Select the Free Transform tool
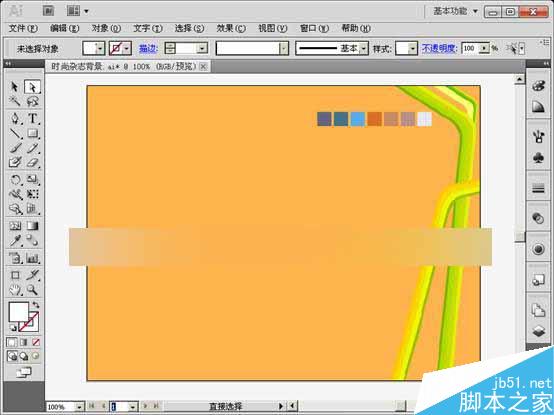This screenshot has height=415, width=554. pyautogui.click(x=32, y=195)
